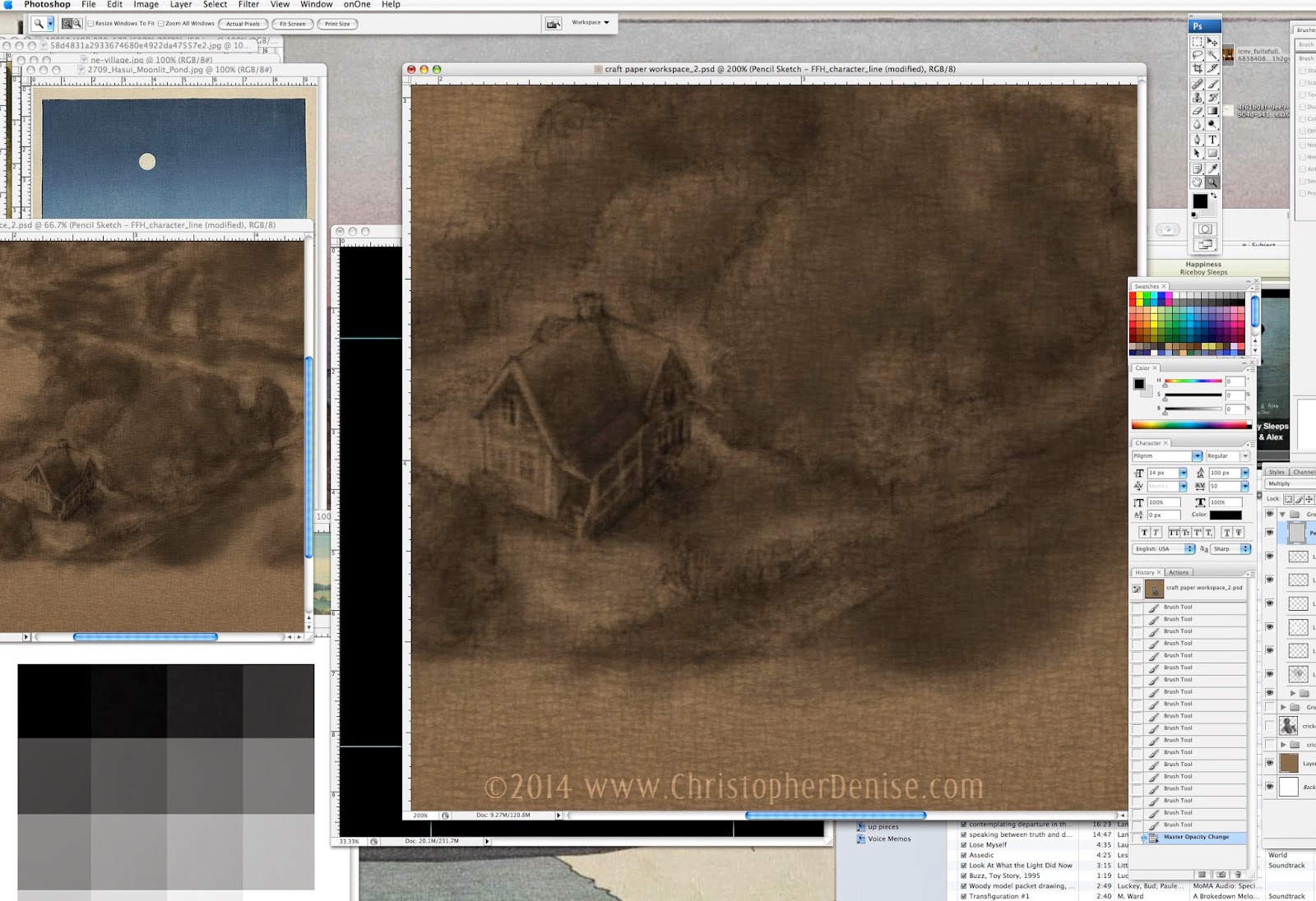The height and width of the screenshot is (901, 1316).
Task: Hide the selected Pencil Sketch layer
Action: click(1270, 533)
